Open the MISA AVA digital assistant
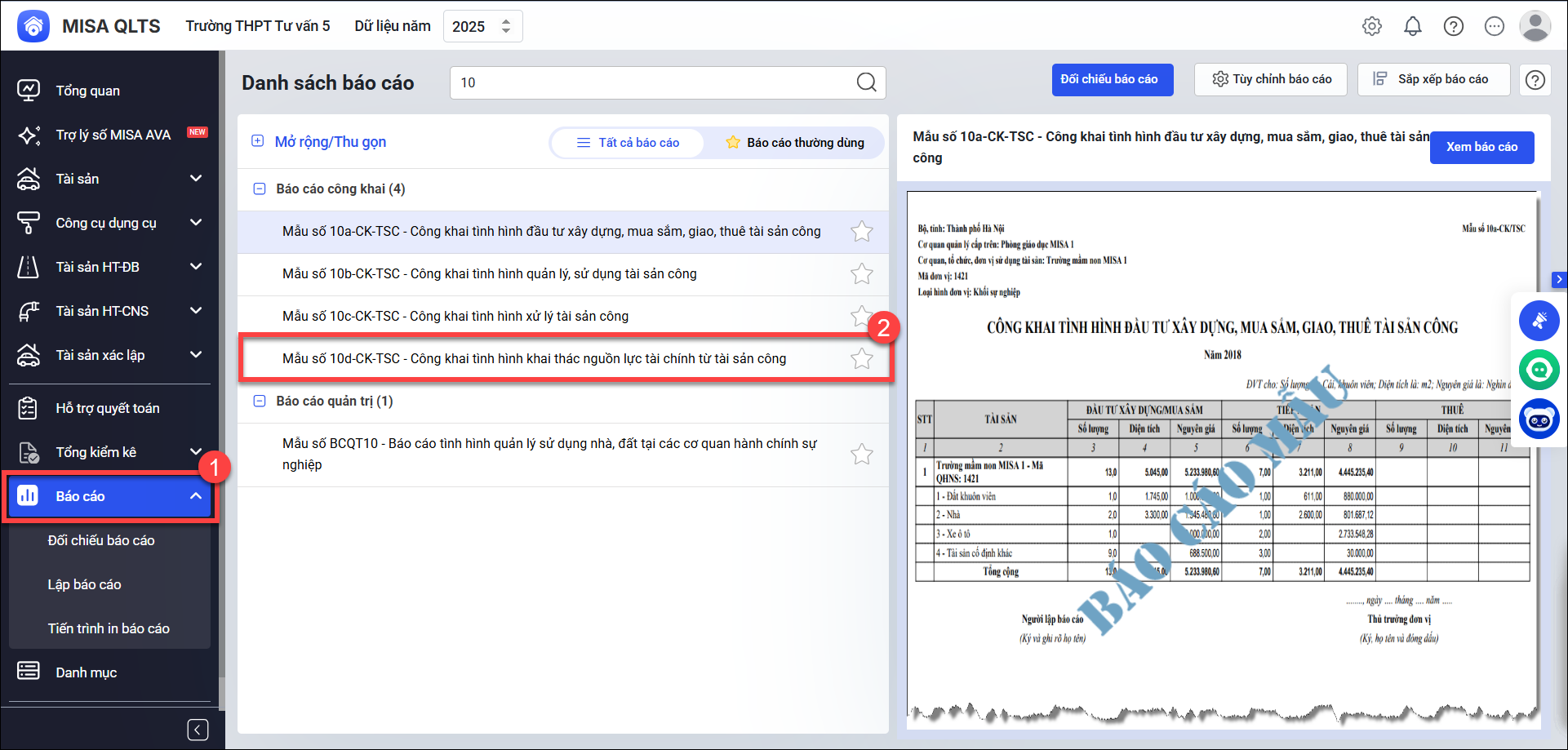Screen dimensions: 1568x750 (113, 135)
